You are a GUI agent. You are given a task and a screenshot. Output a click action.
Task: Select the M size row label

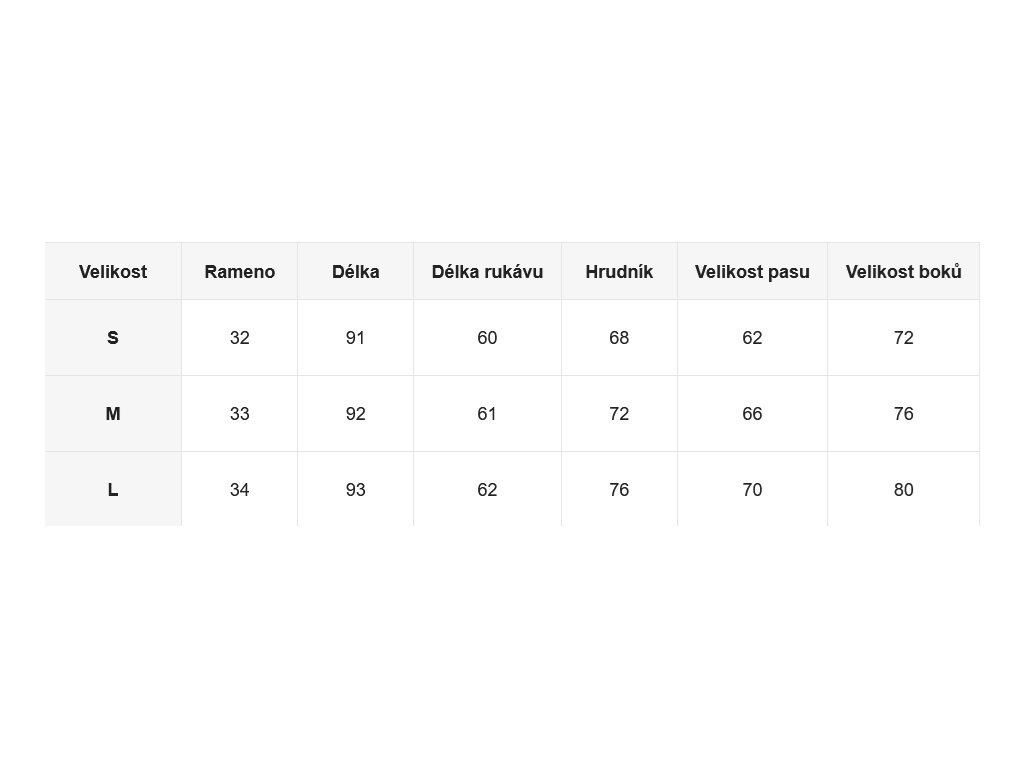(x=113, y=413)
